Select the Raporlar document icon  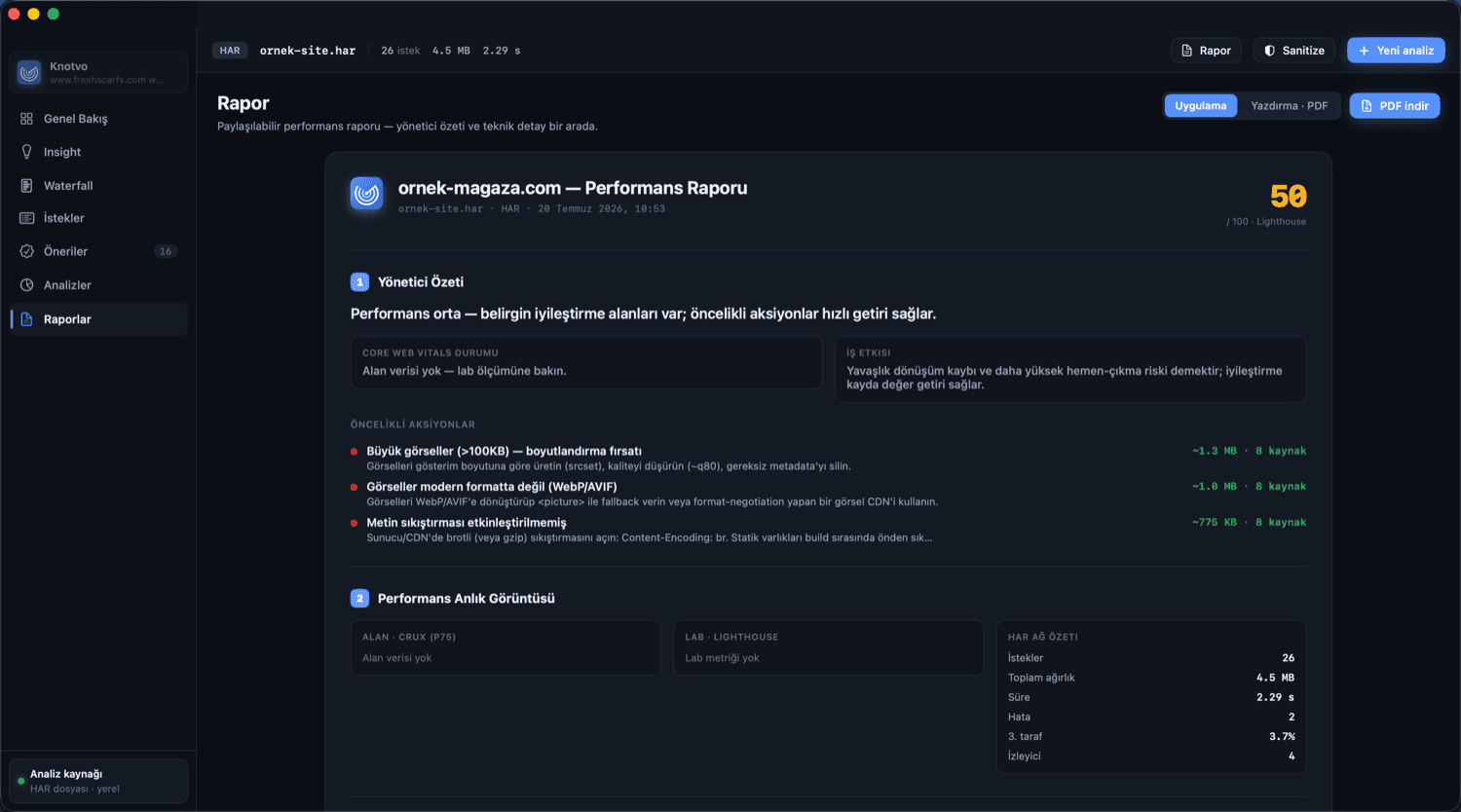point(27,319)
